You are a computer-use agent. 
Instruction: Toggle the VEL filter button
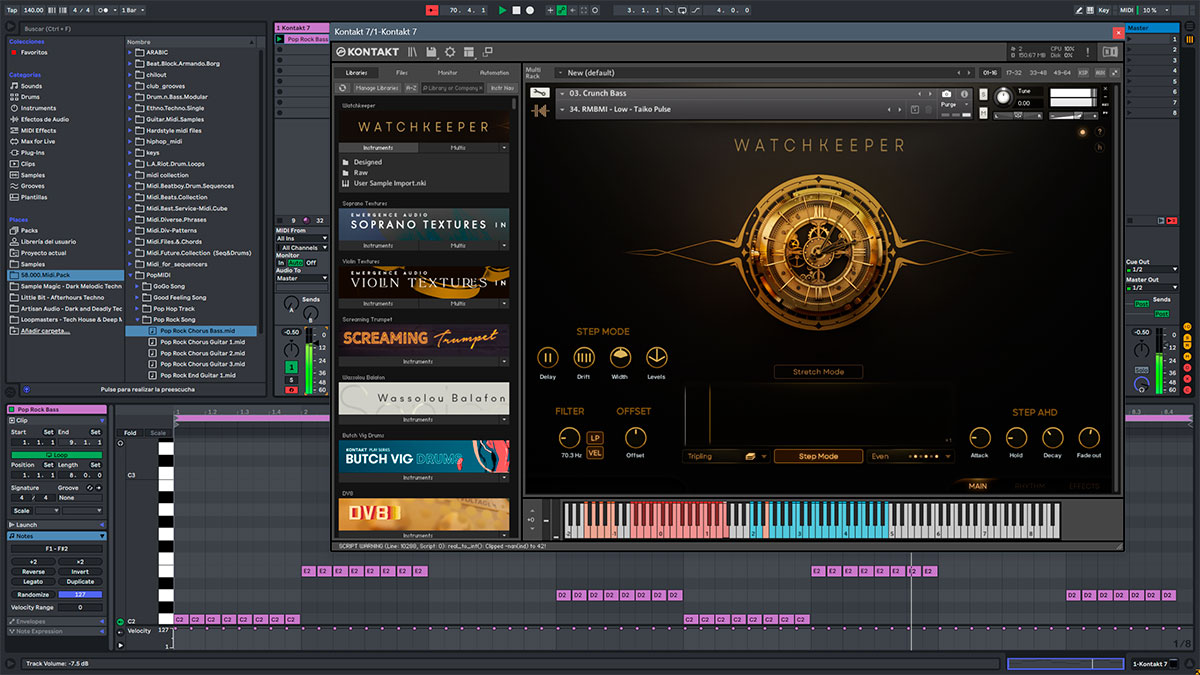point(595,453)
